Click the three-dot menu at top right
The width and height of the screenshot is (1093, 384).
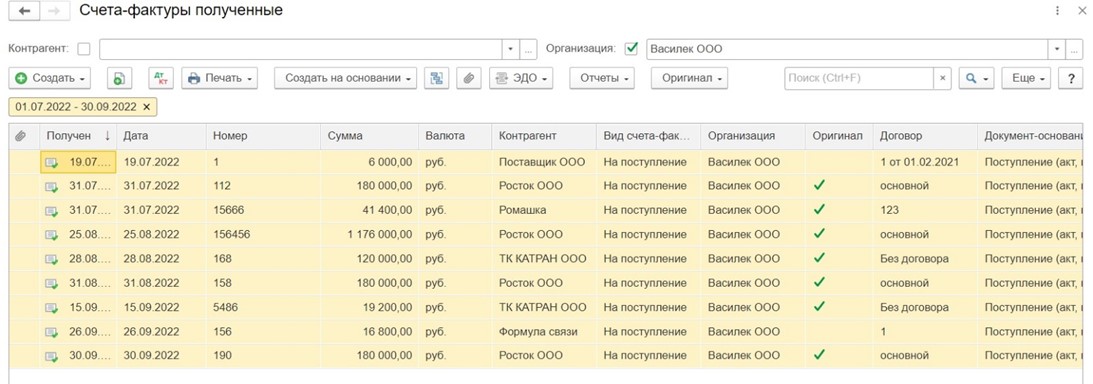(1078, 11)
